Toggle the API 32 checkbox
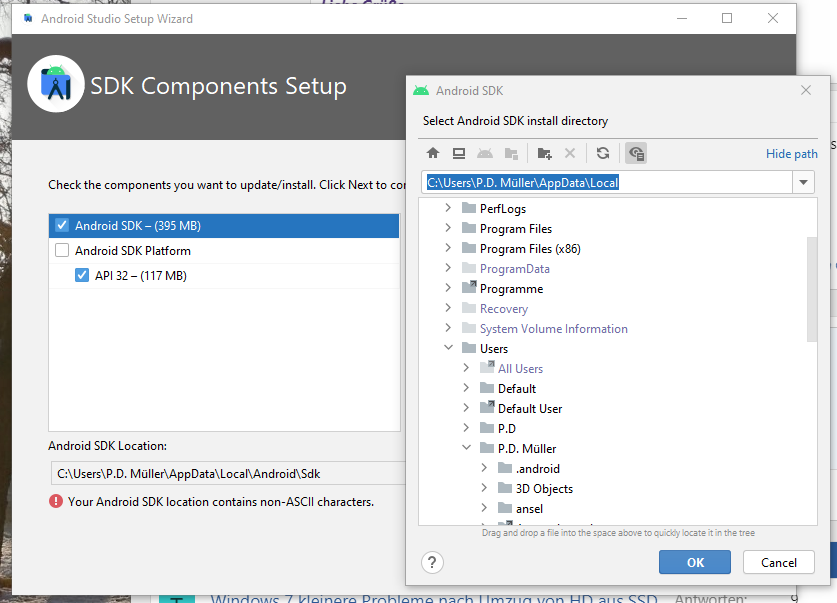837x603 pixels. [82, 275]
